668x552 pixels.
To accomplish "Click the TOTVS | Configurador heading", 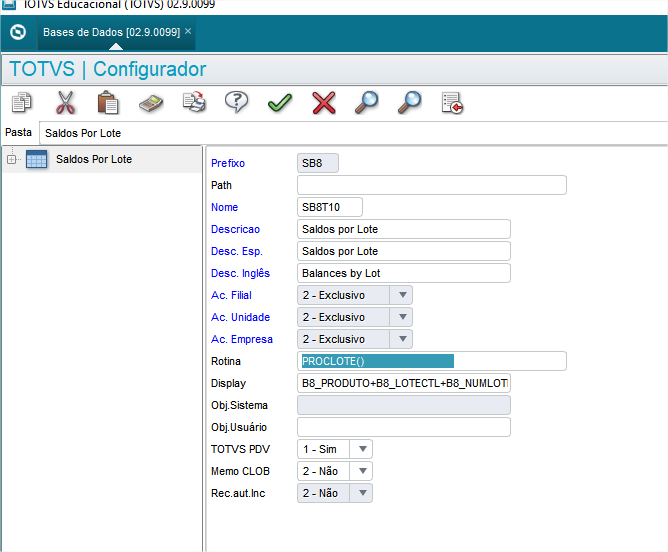I will [x=108, y=69].
